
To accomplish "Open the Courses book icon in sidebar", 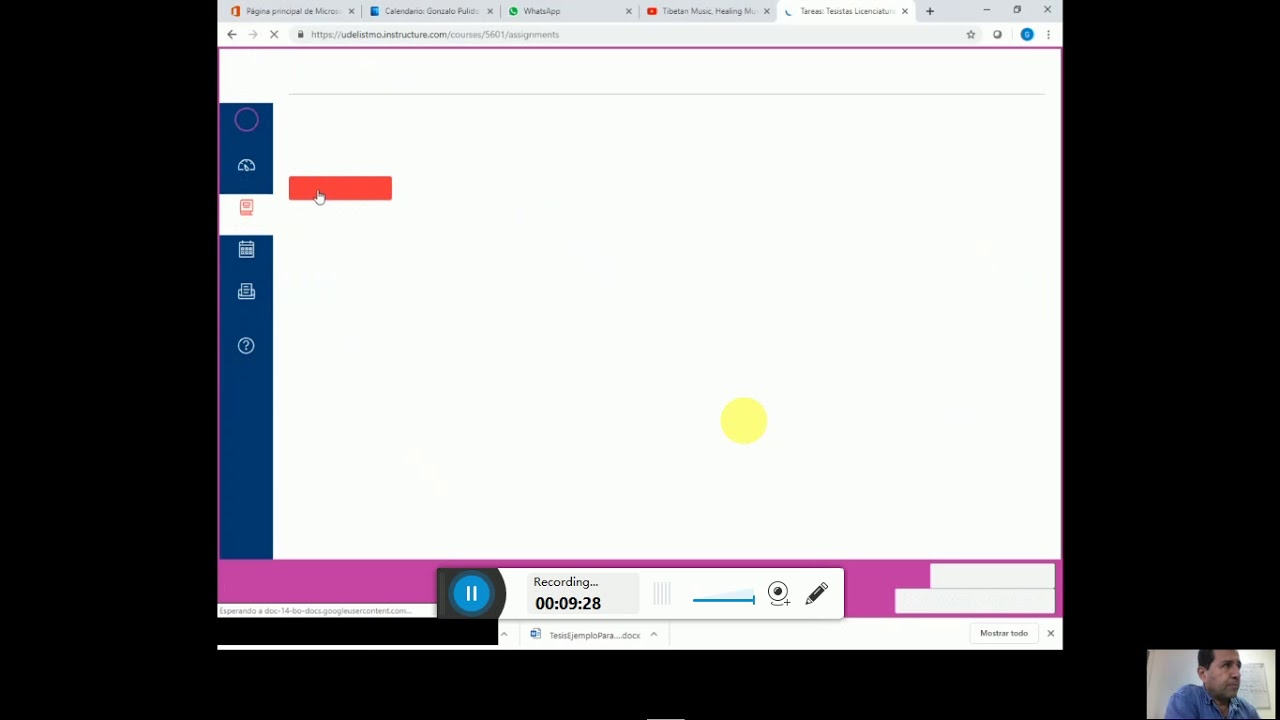I will [x=246, y=207].
